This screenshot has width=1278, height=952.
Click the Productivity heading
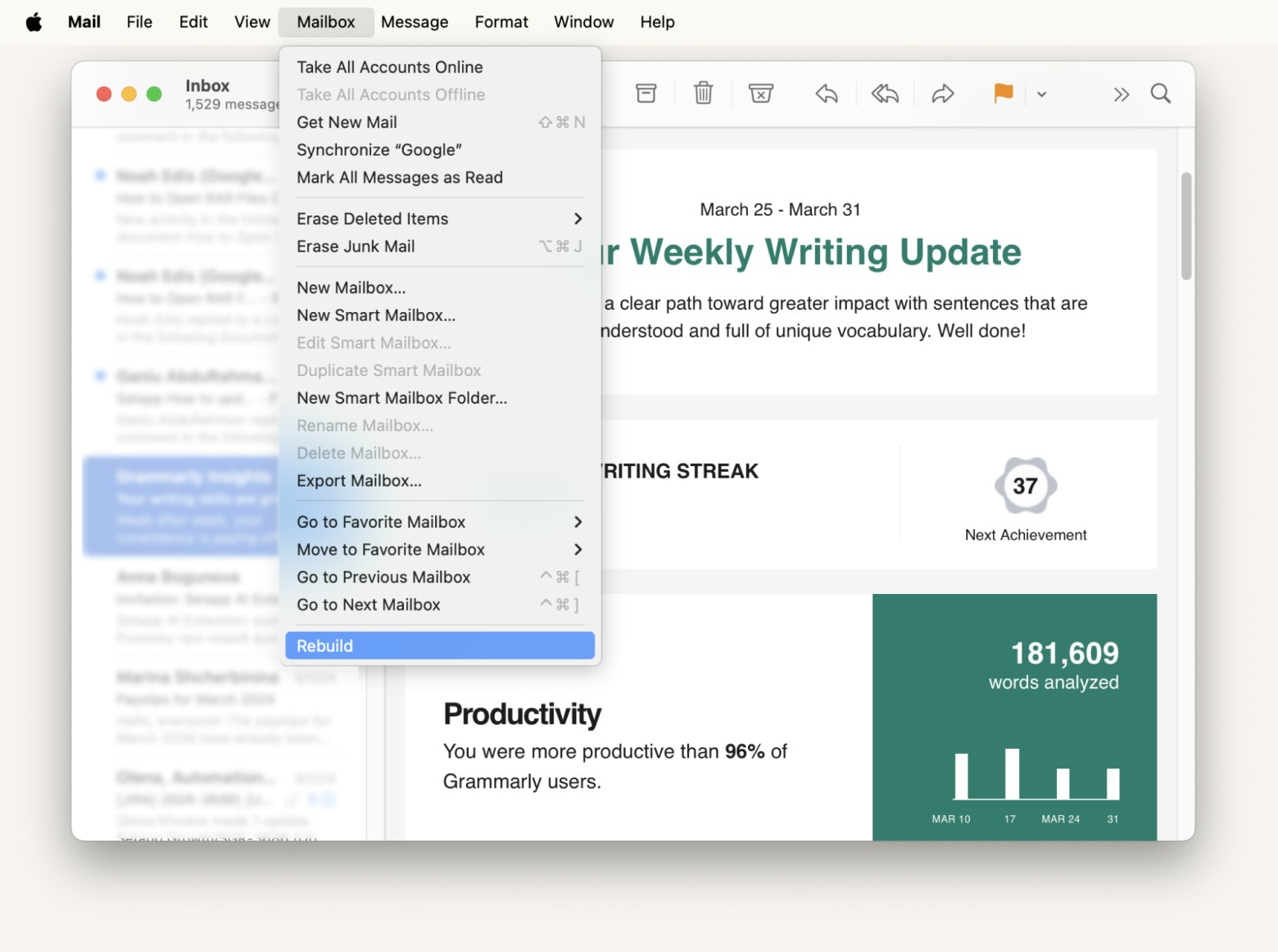[x=522, y=714]
